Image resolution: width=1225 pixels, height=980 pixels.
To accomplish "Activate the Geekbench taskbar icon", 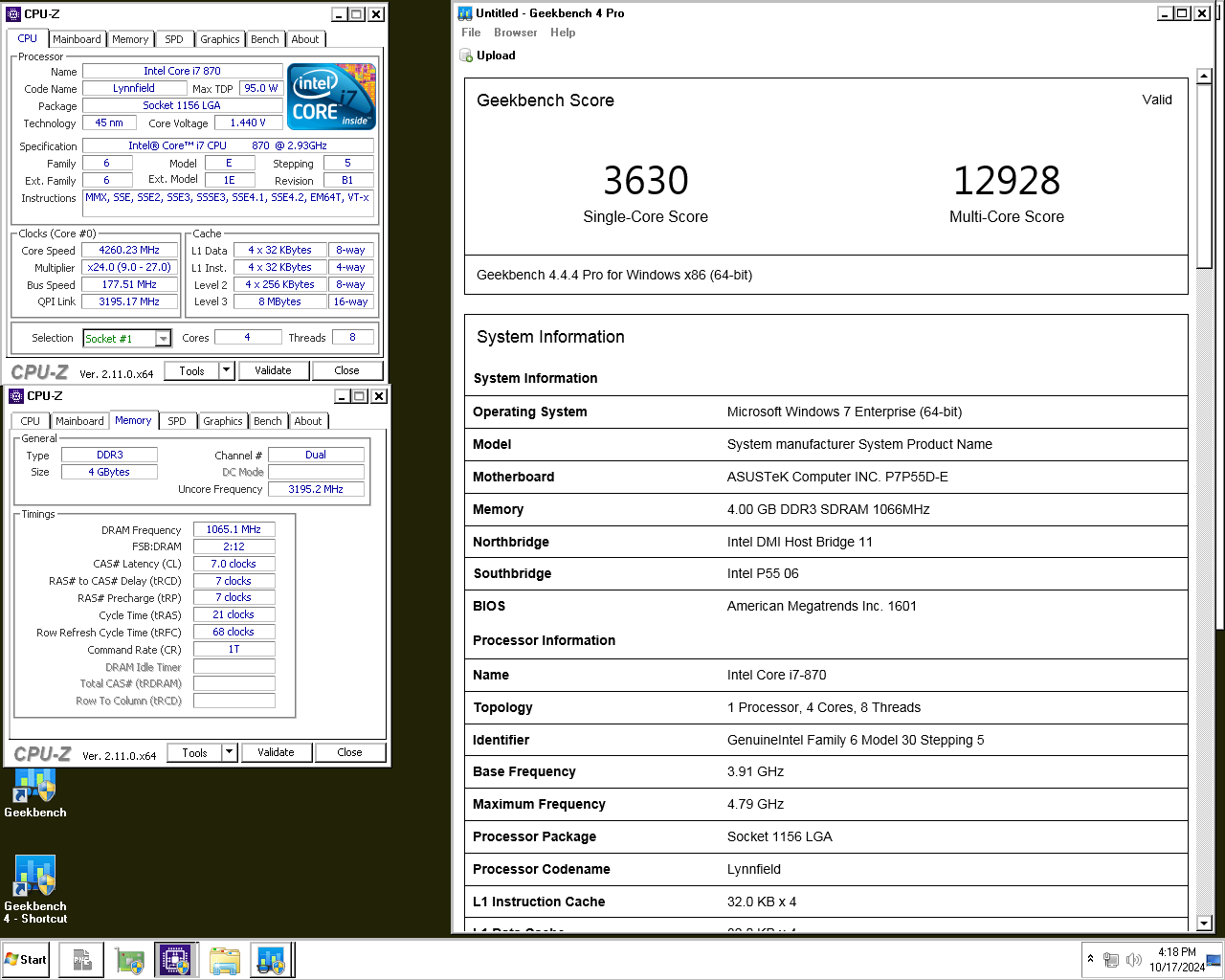I will pyautogui.click(x=272, y=959).
